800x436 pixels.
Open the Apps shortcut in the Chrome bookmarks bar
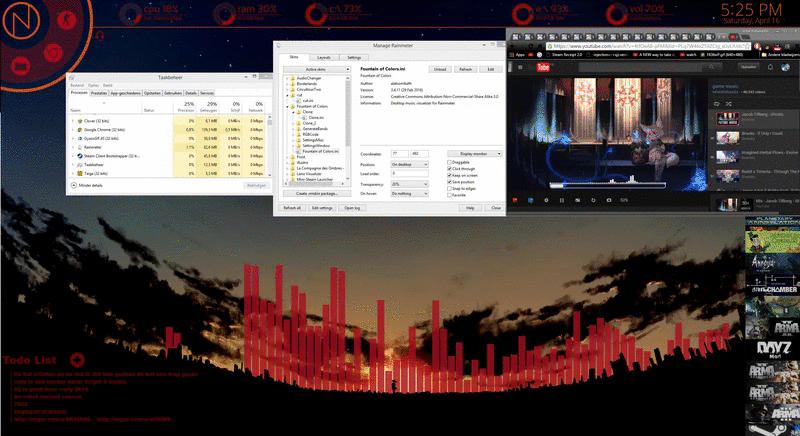pos(517,55)
